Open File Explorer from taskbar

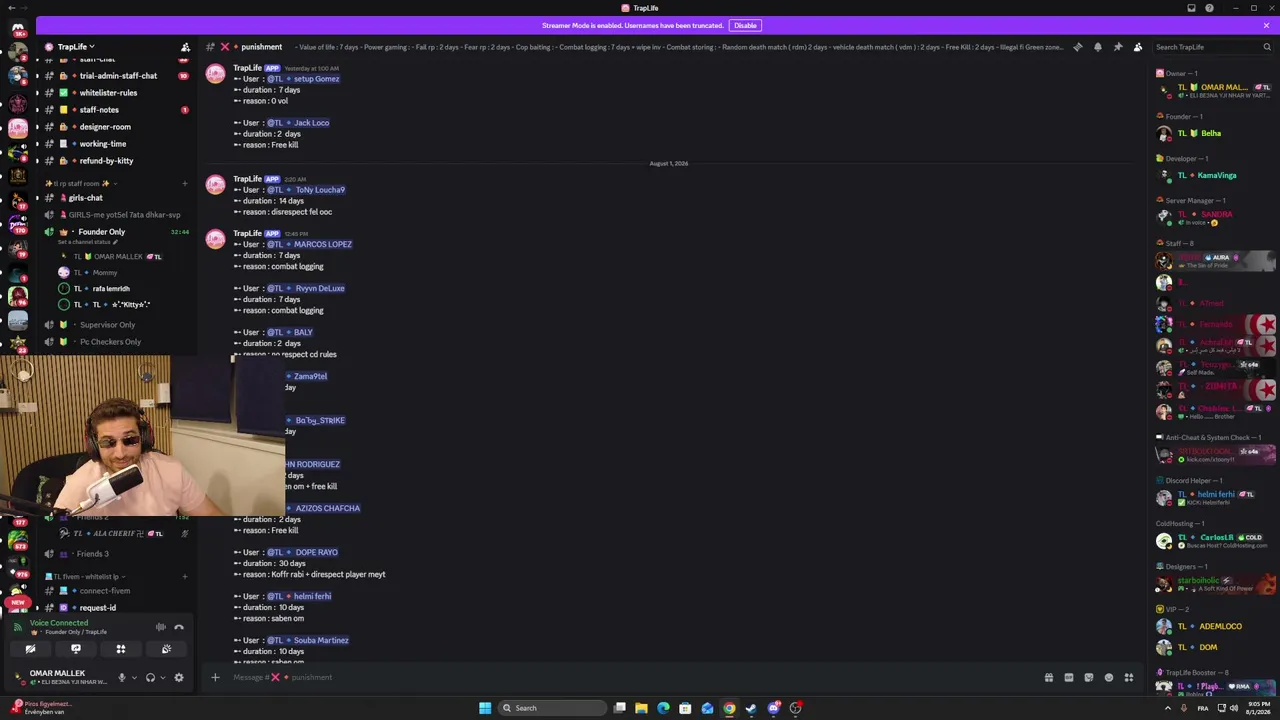click(x=641, y=708)
